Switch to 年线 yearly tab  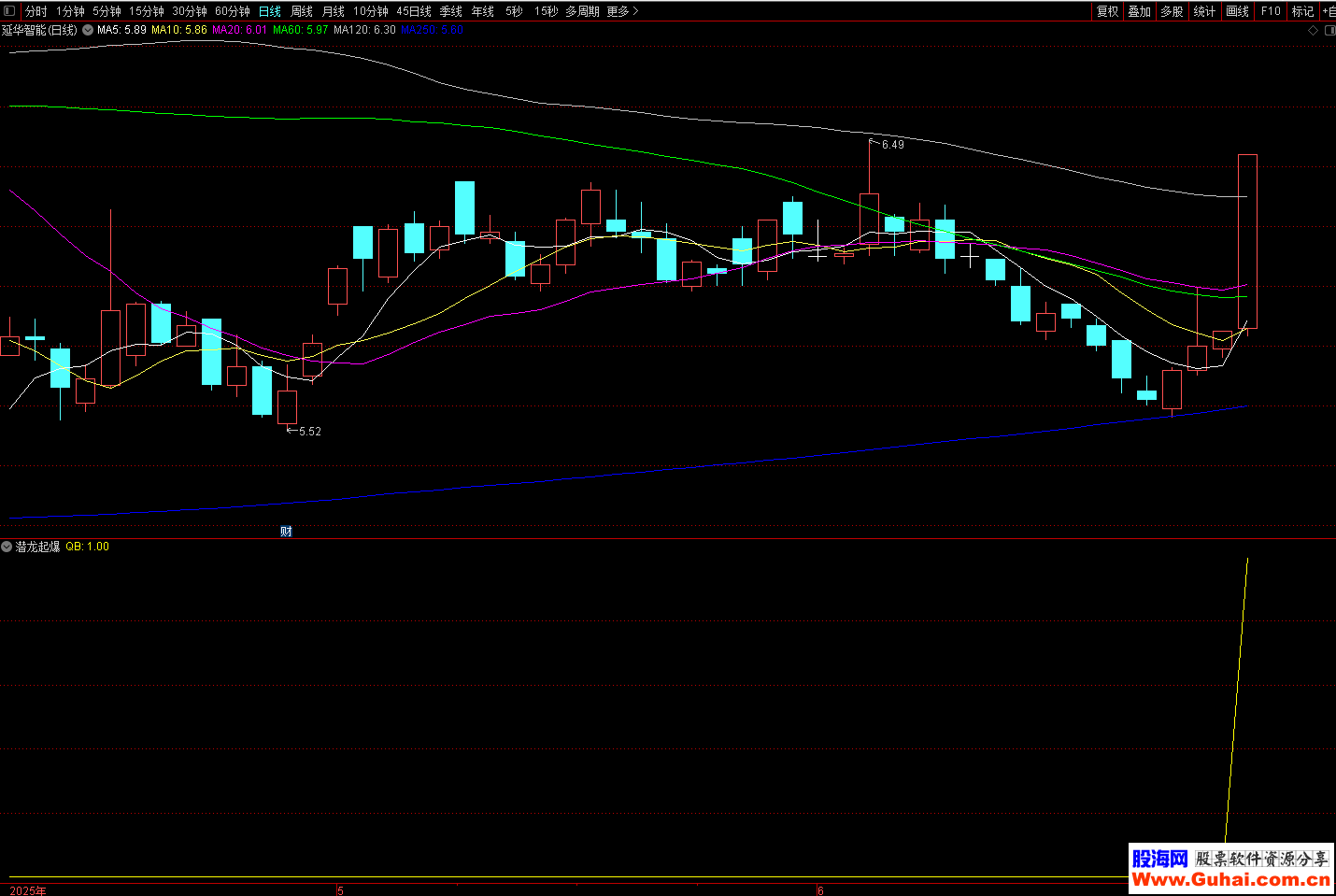[483, 11]
